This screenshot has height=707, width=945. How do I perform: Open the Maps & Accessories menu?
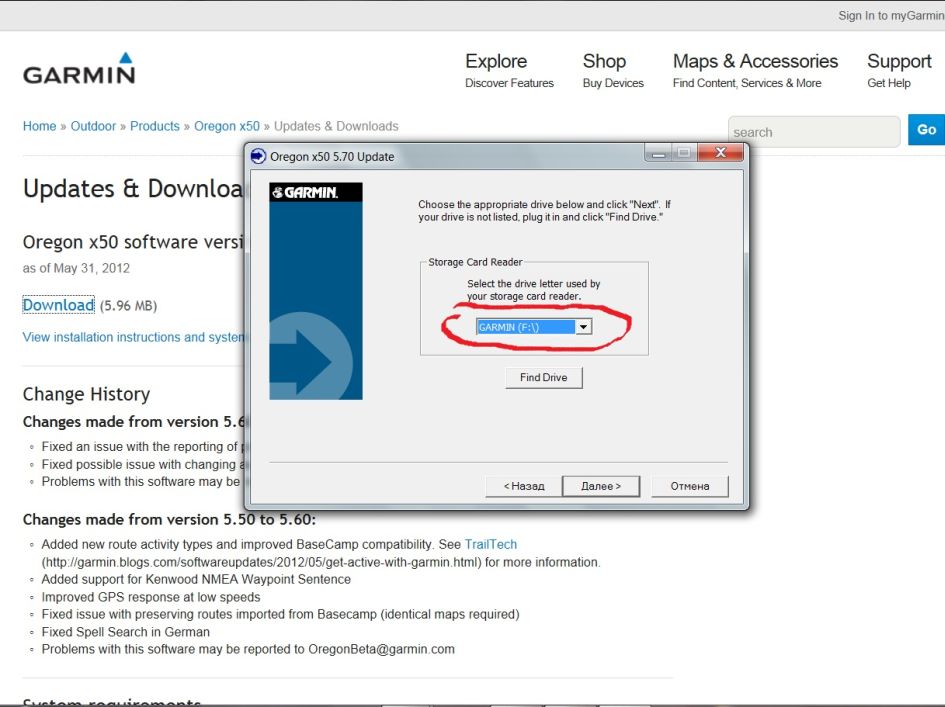pyautogui.click(x=755, y=62)
